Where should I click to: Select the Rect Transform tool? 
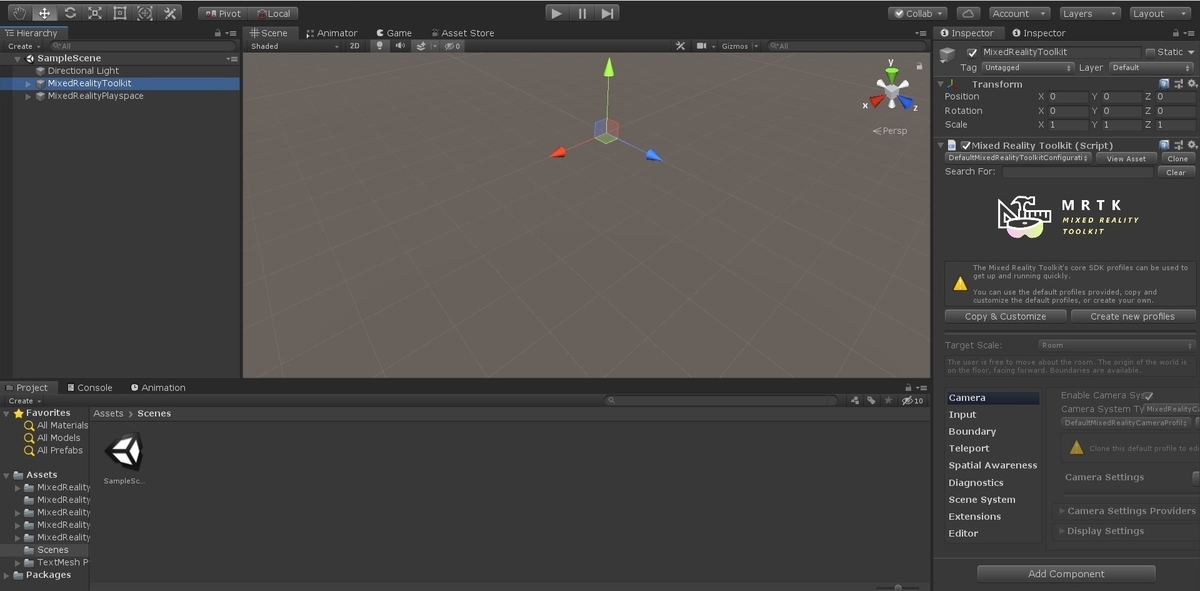(120, 13)
